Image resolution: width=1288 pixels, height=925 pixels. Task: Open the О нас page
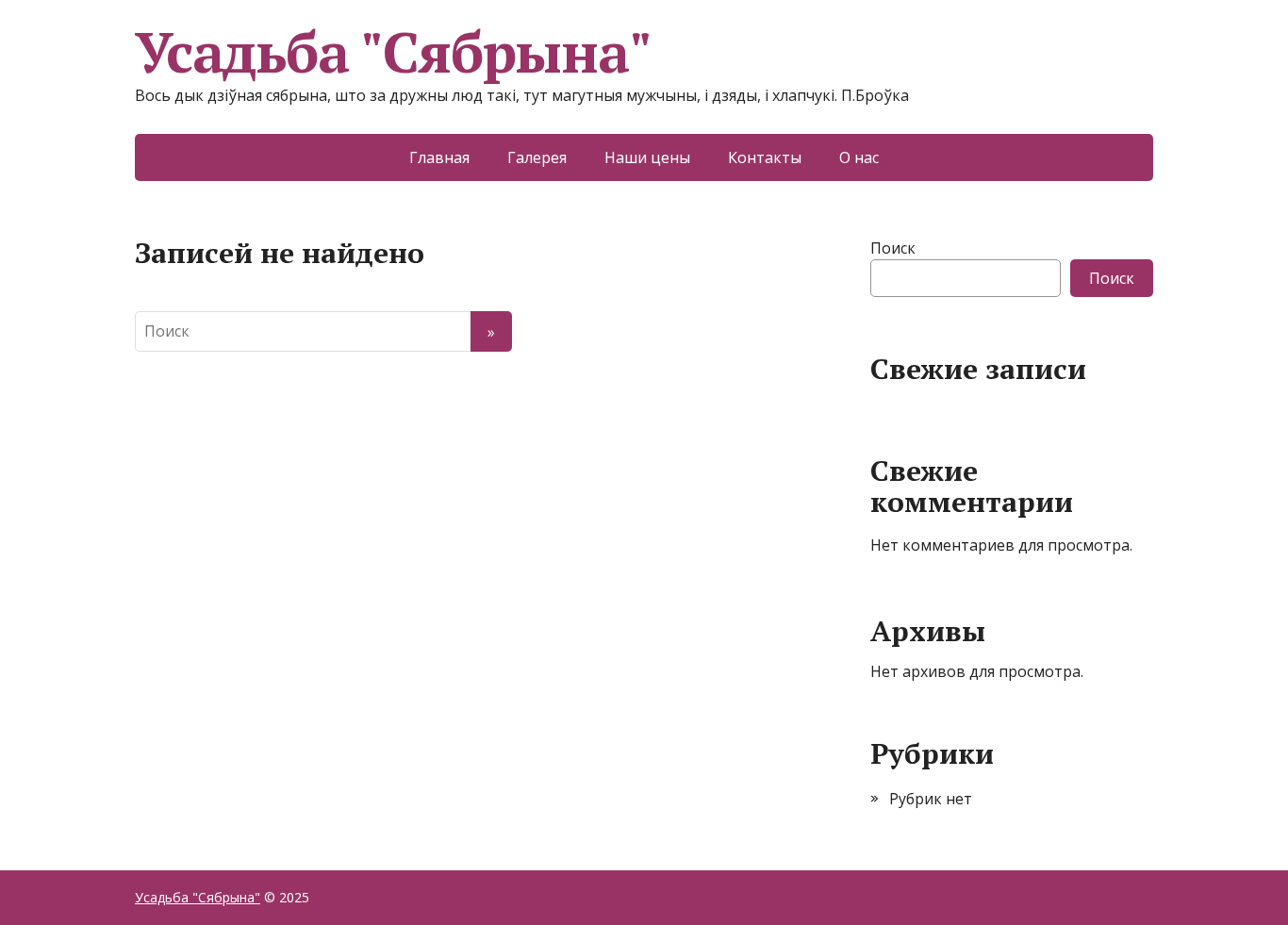859,157
